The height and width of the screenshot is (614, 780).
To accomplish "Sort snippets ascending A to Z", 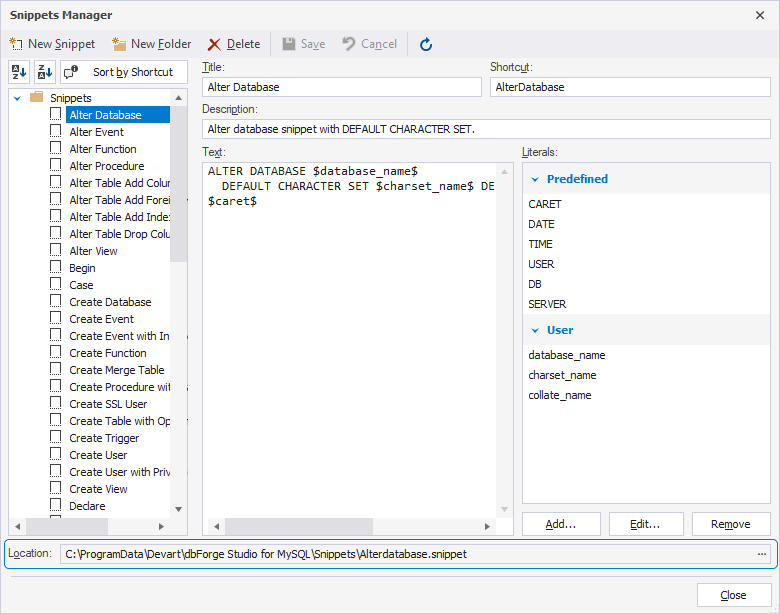I will click(x=19, y=72).
